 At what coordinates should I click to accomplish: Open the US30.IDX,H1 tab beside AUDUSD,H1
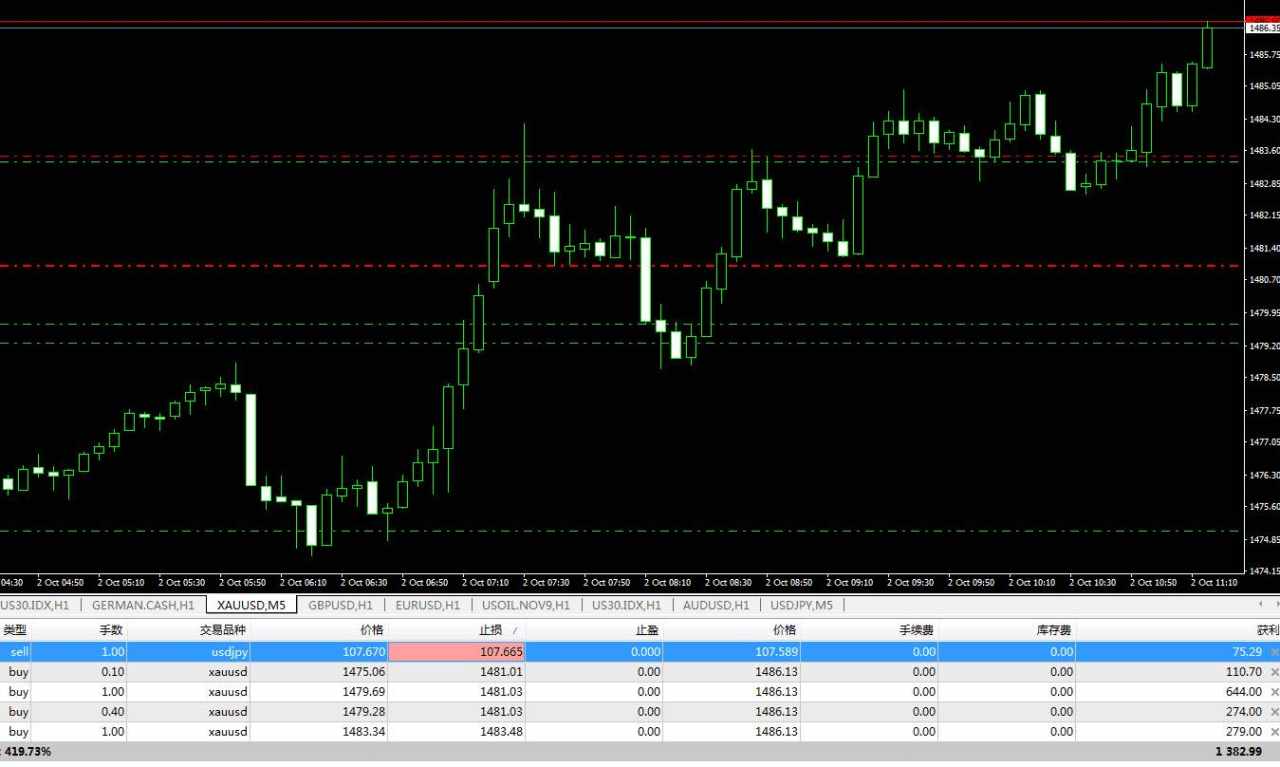coord(626,605)
